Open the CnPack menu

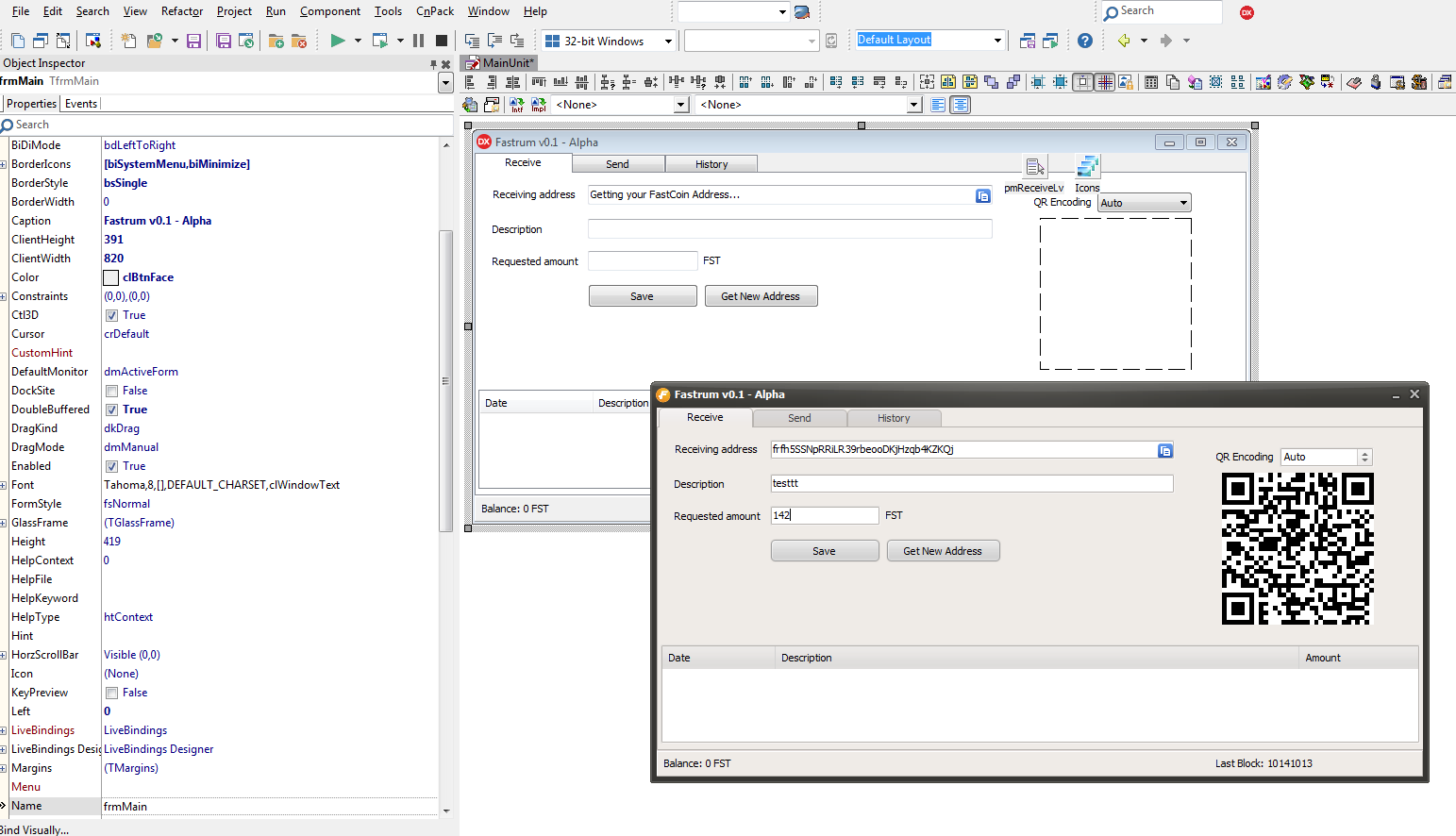click(435, 11)
